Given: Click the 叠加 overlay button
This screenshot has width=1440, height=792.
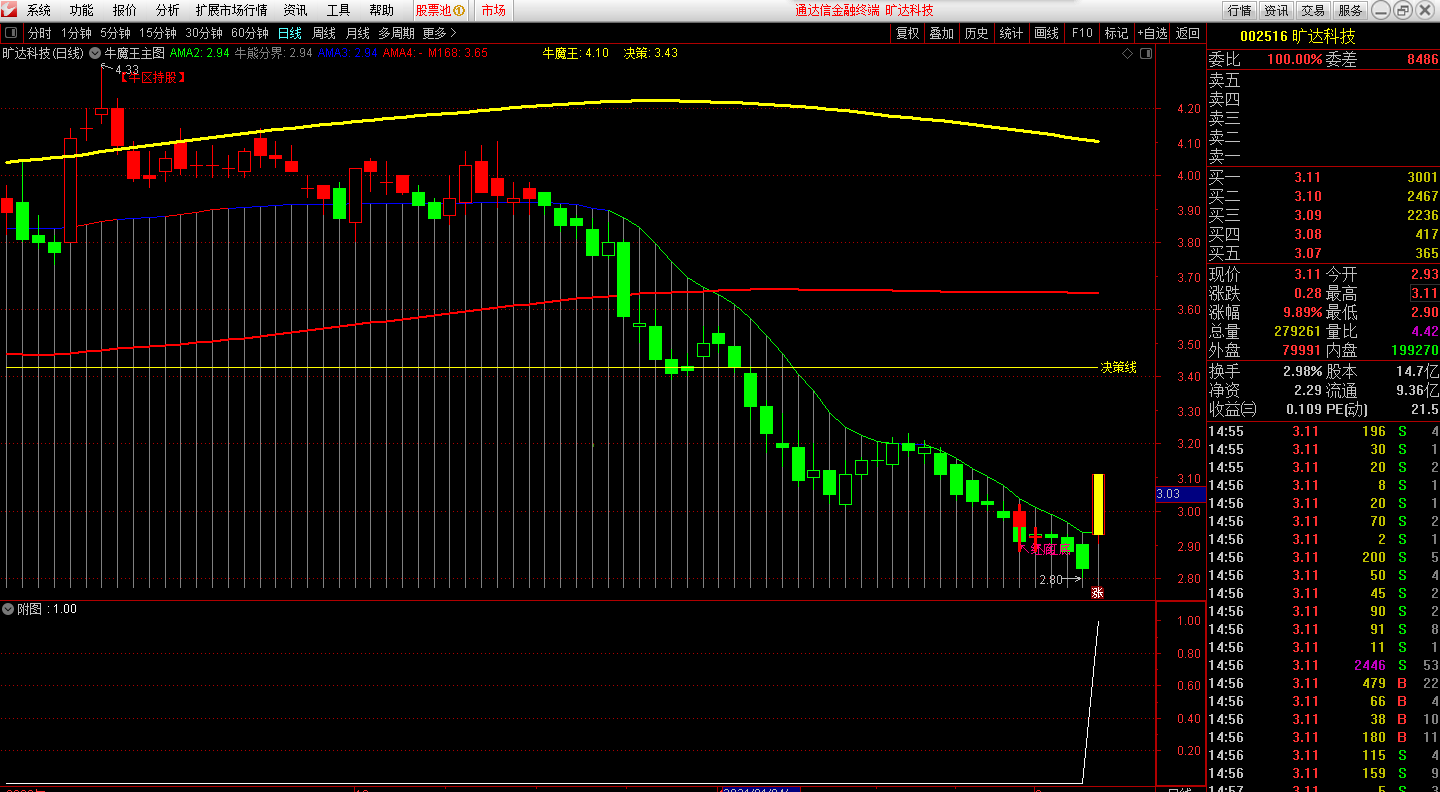Looking at the screenshot, I should [941, 33].
